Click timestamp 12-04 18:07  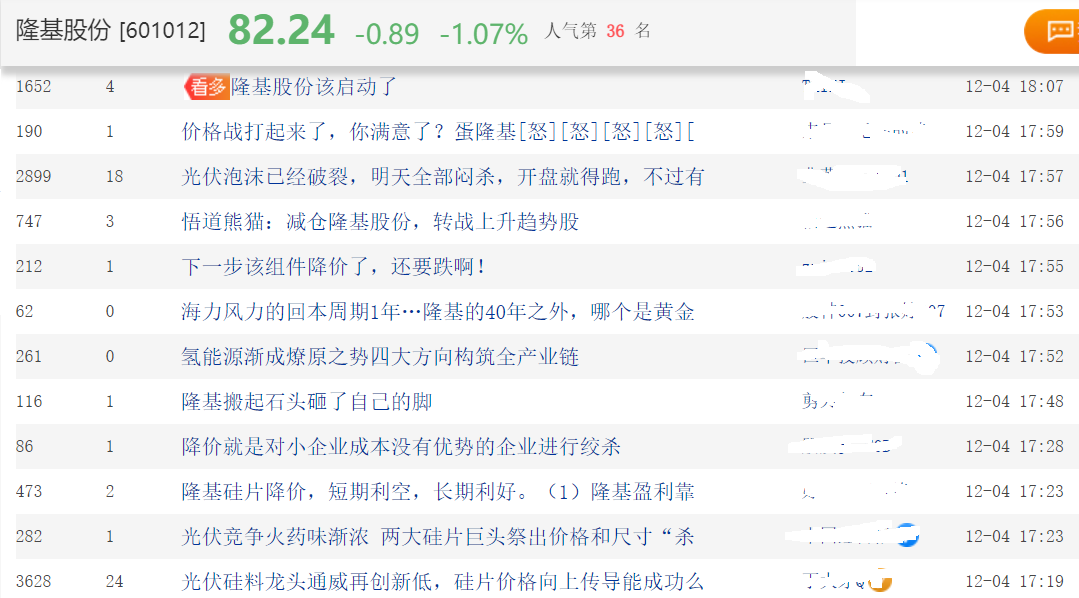(1014, 87)
